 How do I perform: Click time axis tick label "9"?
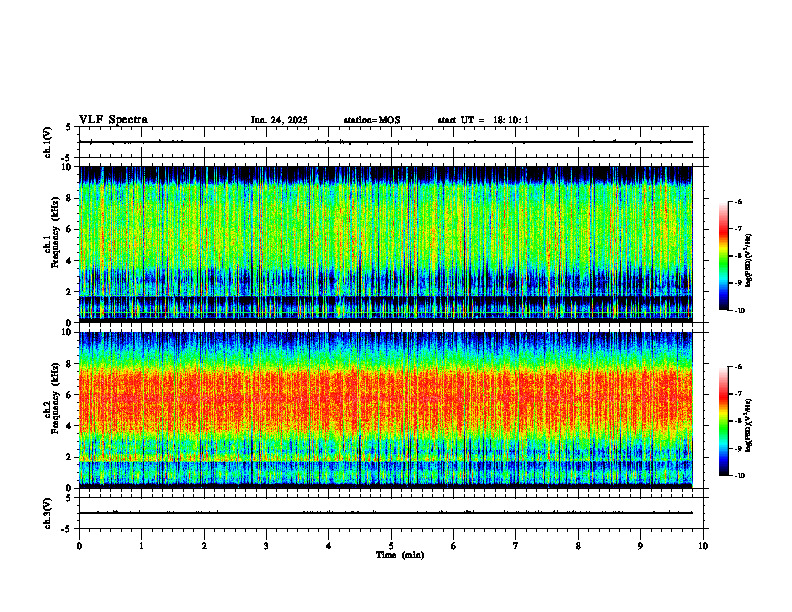point(640,546)
